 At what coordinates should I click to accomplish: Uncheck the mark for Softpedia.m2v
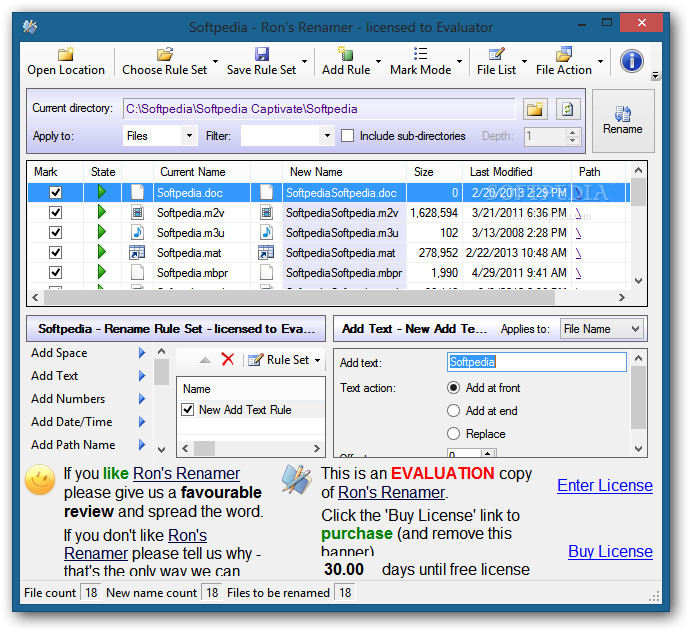point(55,213)
